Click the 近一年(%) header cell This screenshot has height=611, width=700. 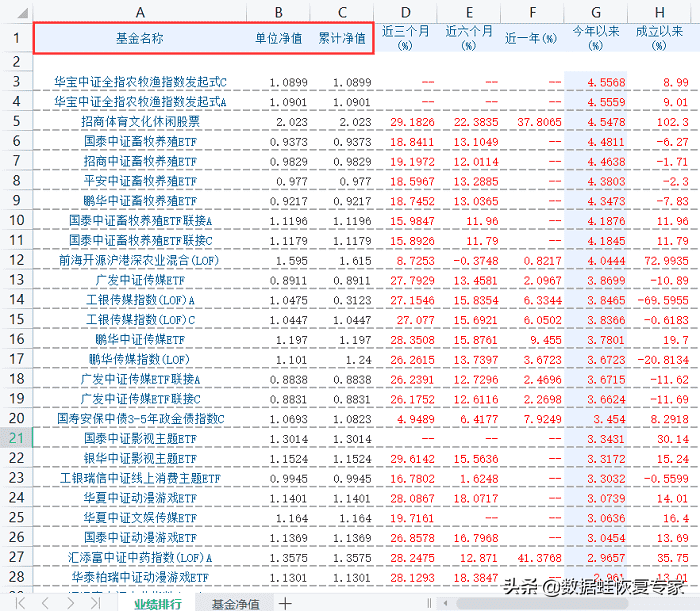pos(532,38)
